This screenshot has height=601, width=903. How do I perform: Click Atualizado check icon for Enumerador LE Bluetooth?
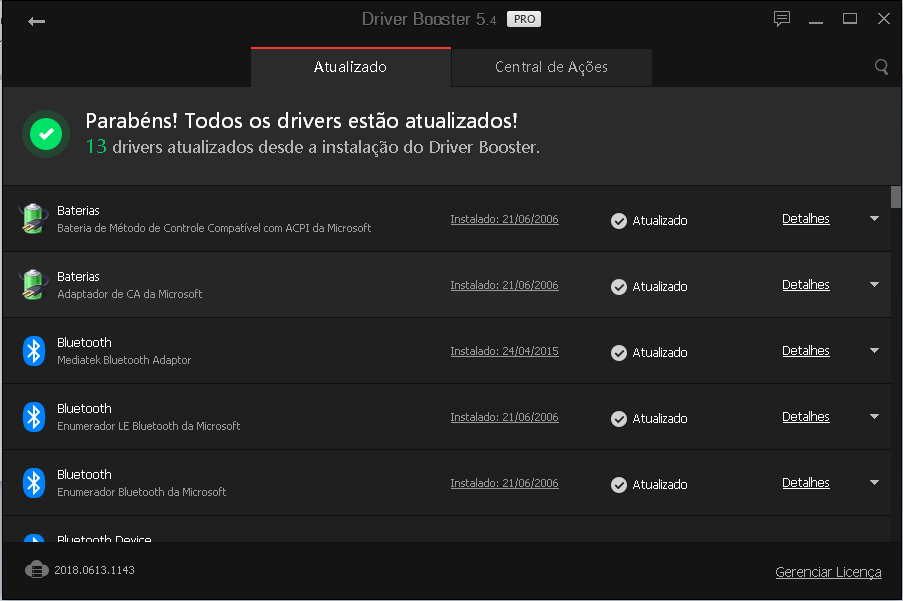point(619,419)
